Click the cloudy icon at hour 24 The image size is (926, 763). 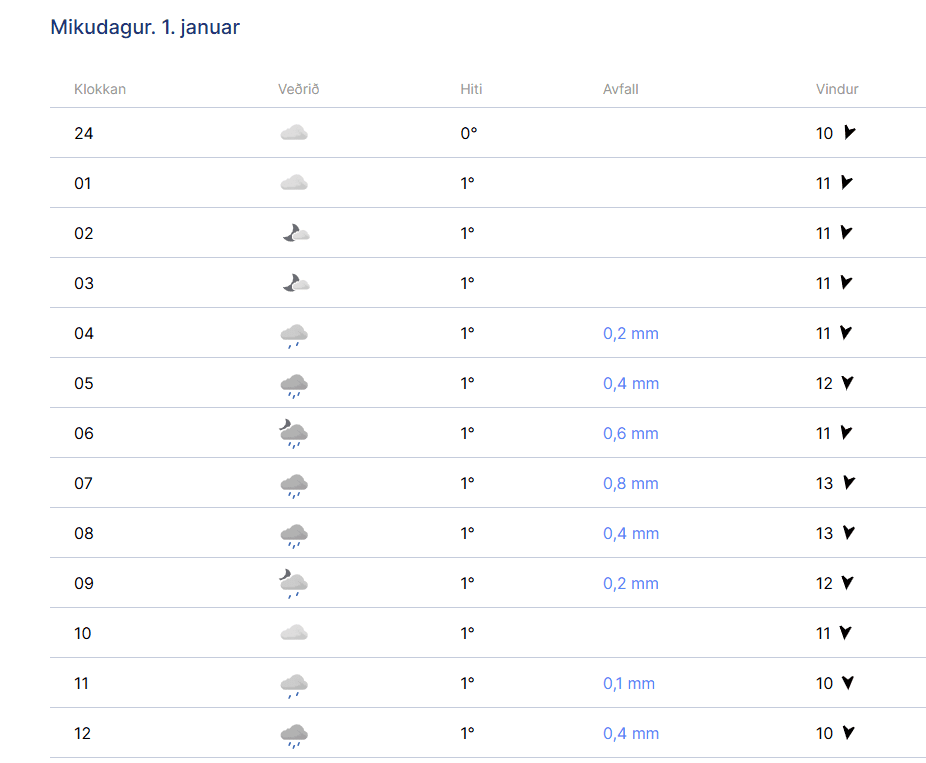[294, 133]
